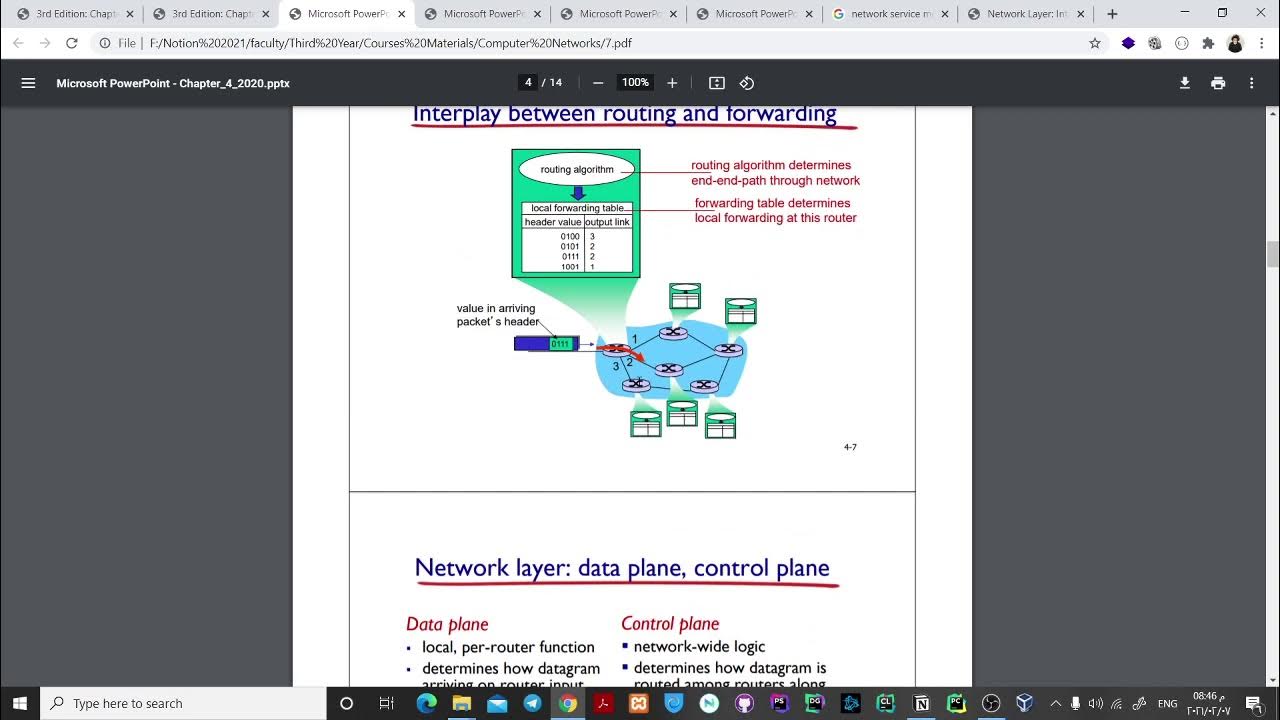Show hidden system tray icons

[1055, 703]
